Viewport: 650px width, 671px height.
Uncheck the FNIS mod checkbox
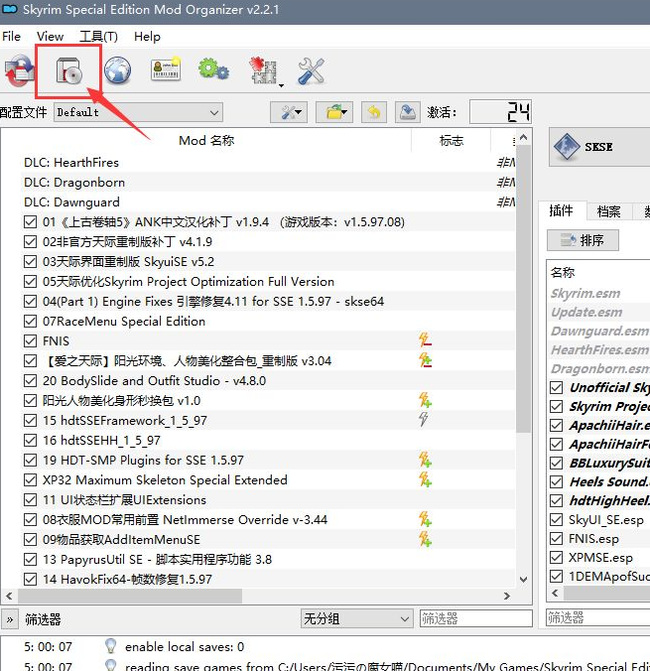click(x=30, y=341)
